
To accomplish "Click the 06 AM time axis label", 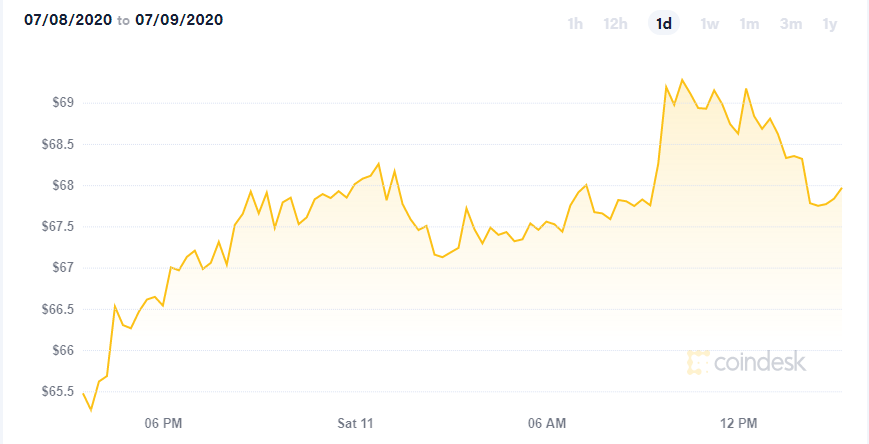I will (x=547, y=423).
